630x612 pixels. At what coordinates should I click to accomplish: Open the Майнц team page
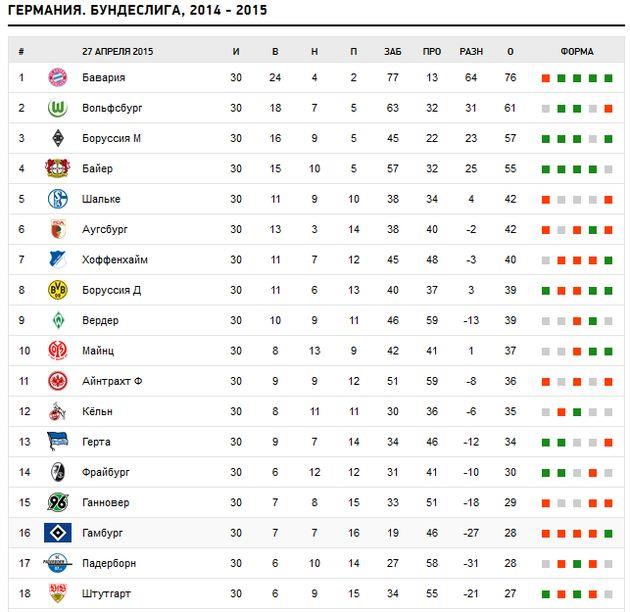[x=98, y=351]
